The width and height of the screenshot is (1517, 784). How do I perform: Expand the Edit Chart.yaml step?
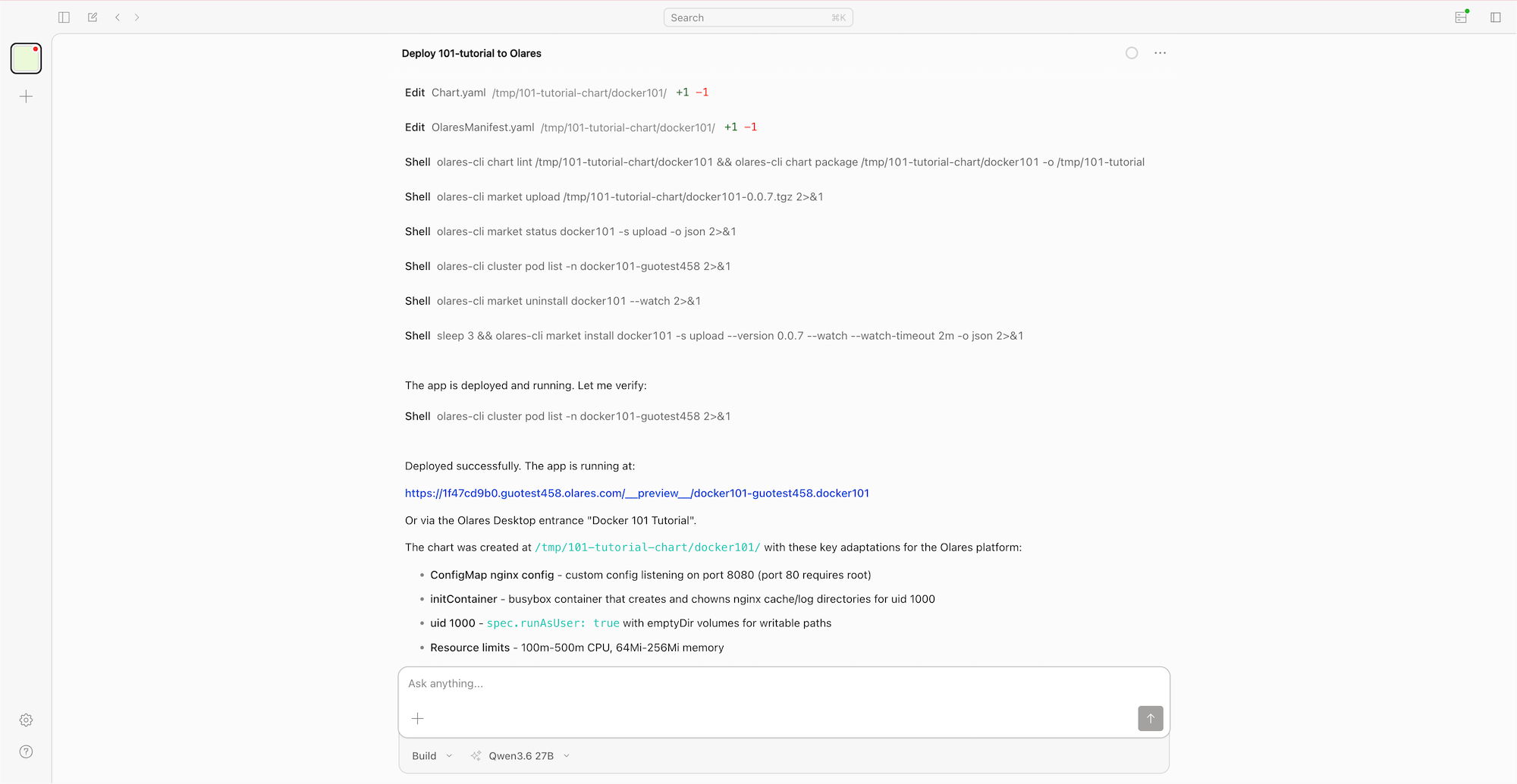tap(557, 93)
